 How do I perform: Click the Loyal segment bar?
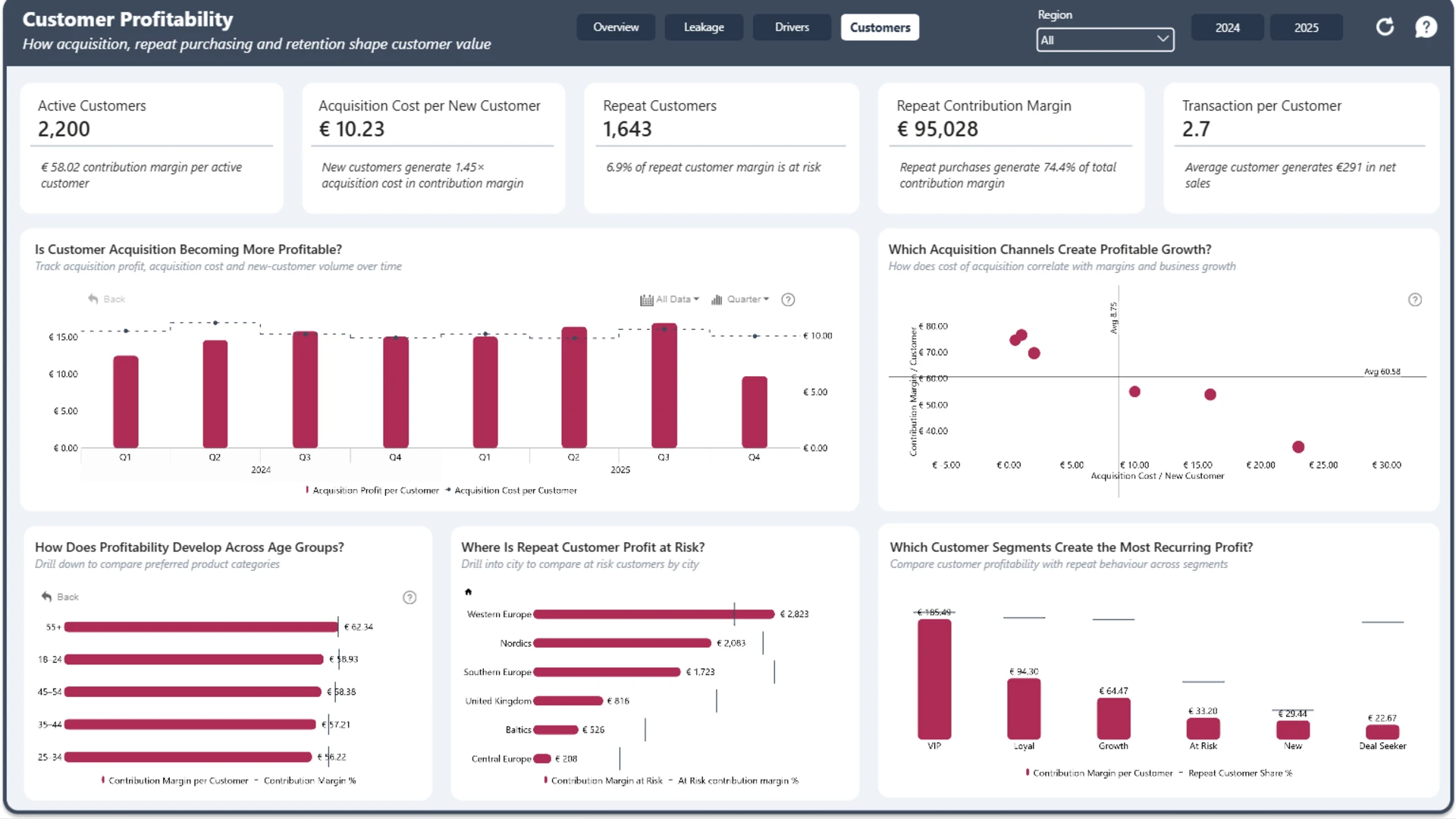click(1024, 709)
